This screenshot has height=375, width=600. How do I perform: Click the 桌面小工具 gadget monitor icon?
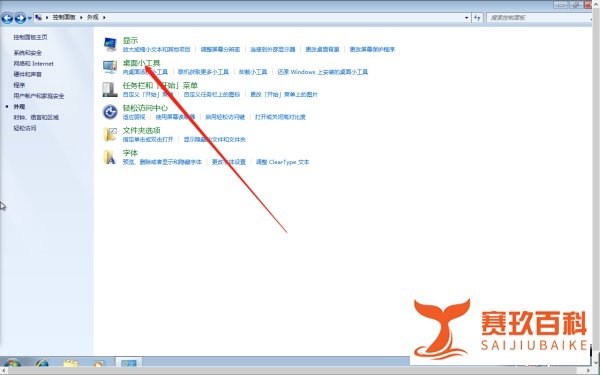[110, 67]
